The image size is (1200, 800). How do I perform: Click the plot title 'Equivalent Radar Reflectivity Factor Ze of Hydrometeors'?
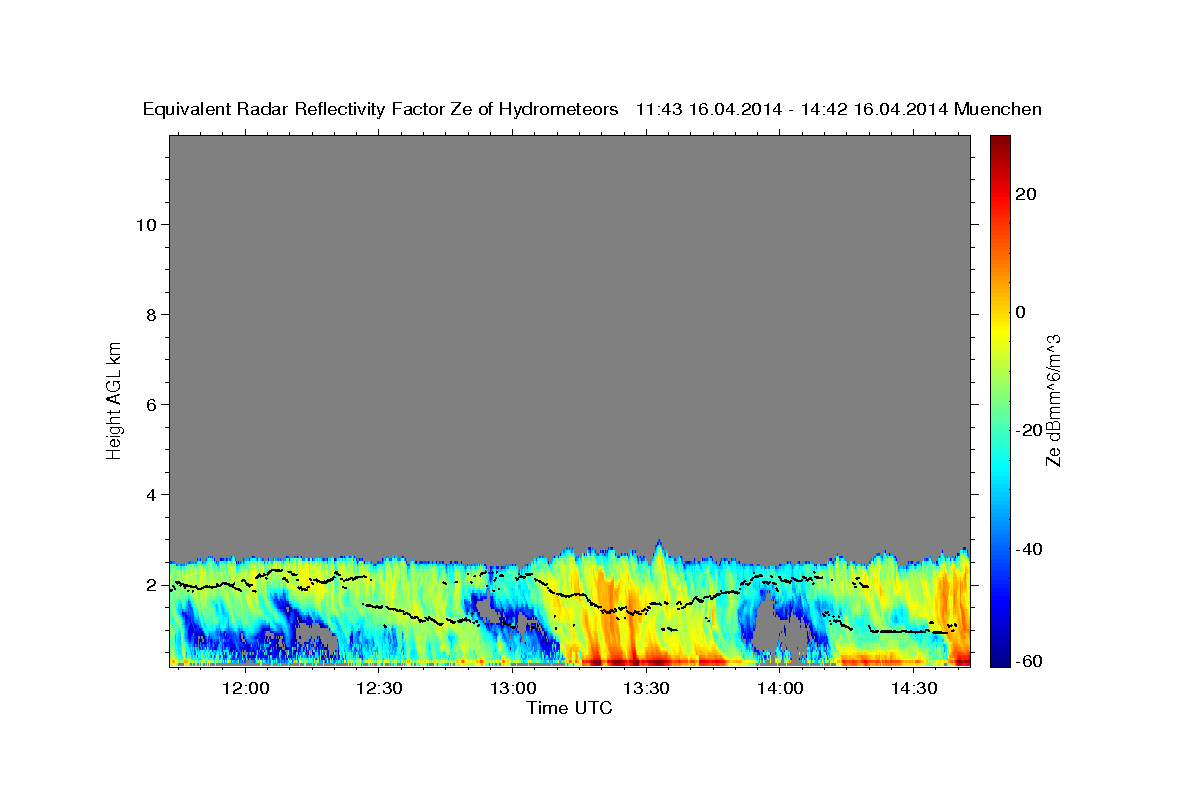click(x=380, y=110)
